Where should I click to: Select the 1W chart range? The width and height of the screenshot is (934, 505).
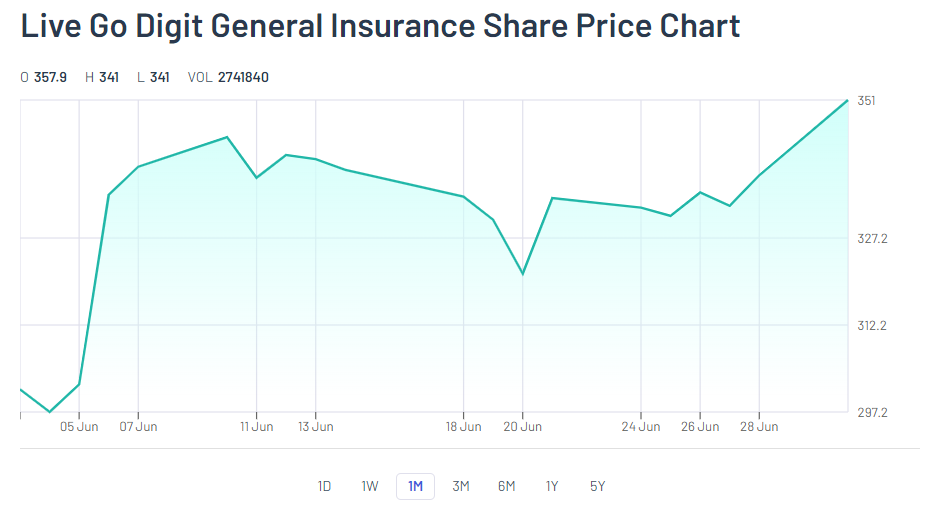[x=370, y=487]
